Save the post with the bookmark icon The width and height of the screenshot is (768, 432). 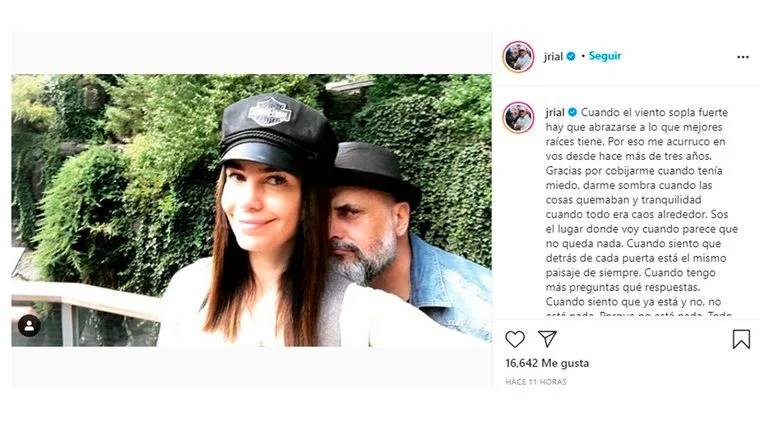(741, 339)
